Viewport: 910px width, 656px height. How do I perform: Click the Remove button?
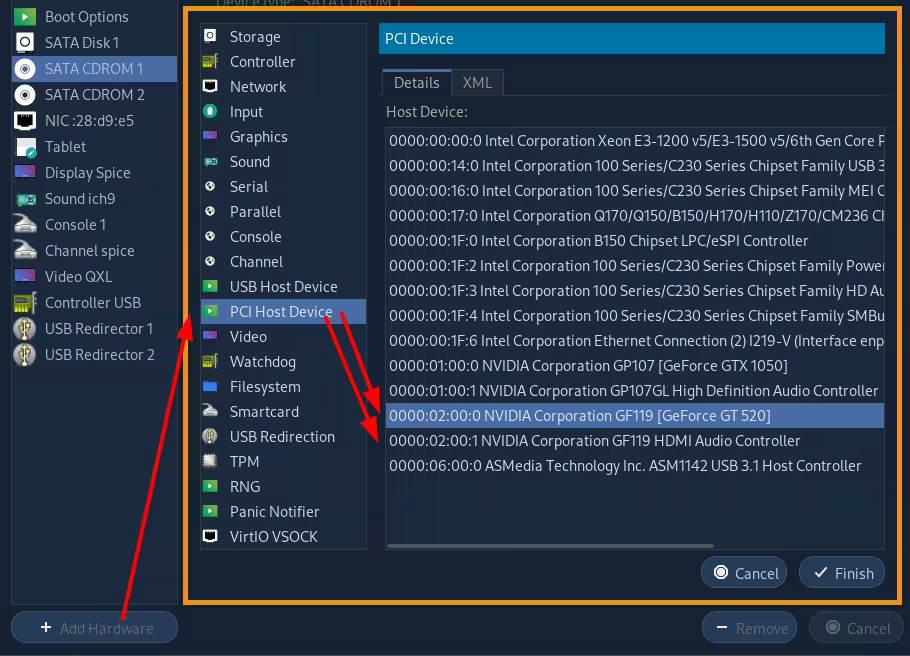[749, 628]
